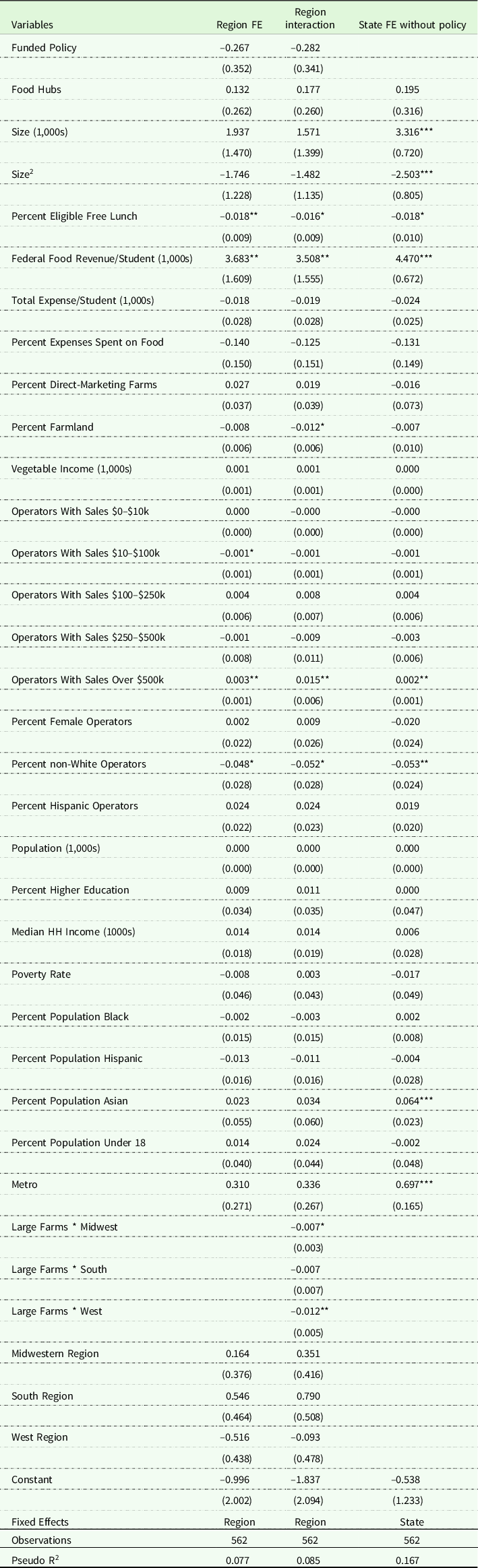Click the 'Region interaction' column header
478x1568 pixels.
tap(309, 19)
